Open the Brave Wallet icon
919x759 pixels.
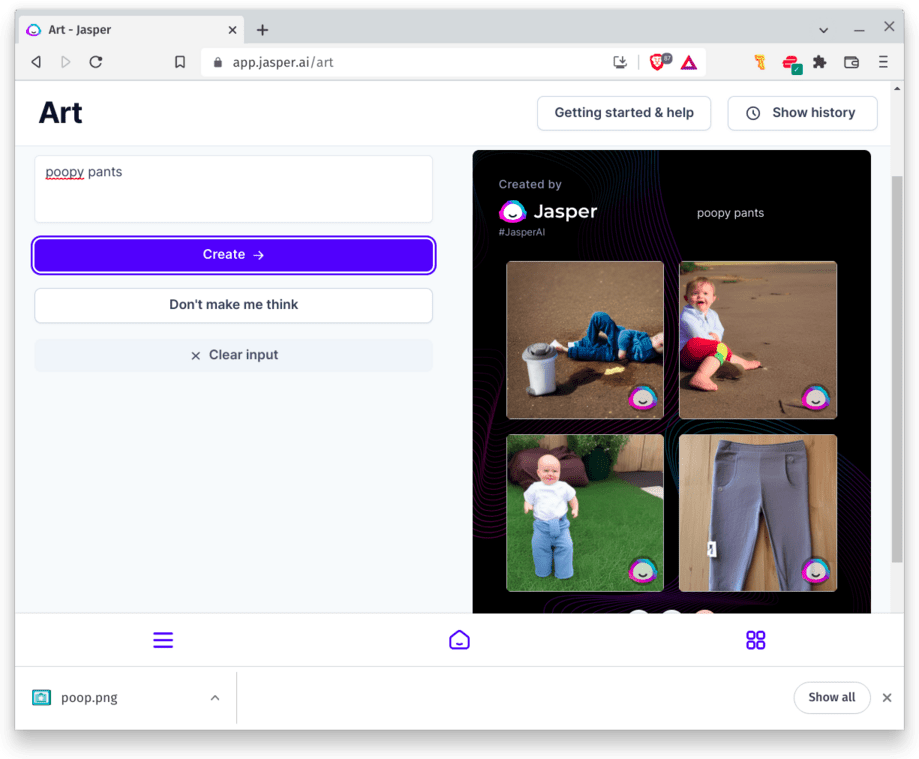[x=851, y=62]
